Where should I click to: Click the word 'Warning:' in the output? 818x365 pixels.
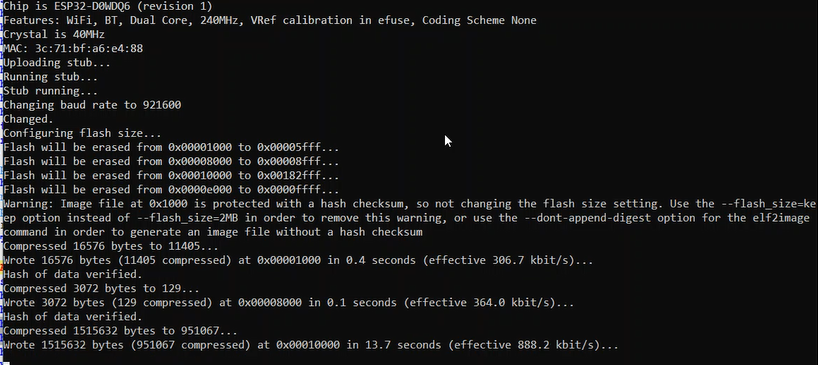28,203
